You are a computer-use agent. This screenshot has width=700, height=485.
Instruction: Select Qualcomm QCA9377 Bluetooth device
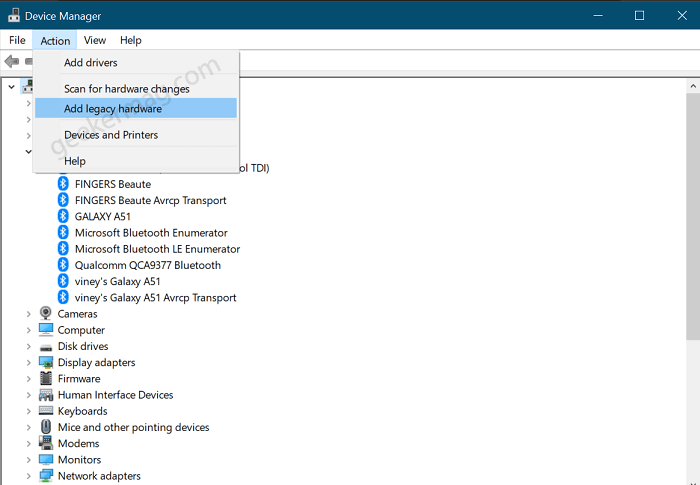pyautogui.click(x=147, y=265)
